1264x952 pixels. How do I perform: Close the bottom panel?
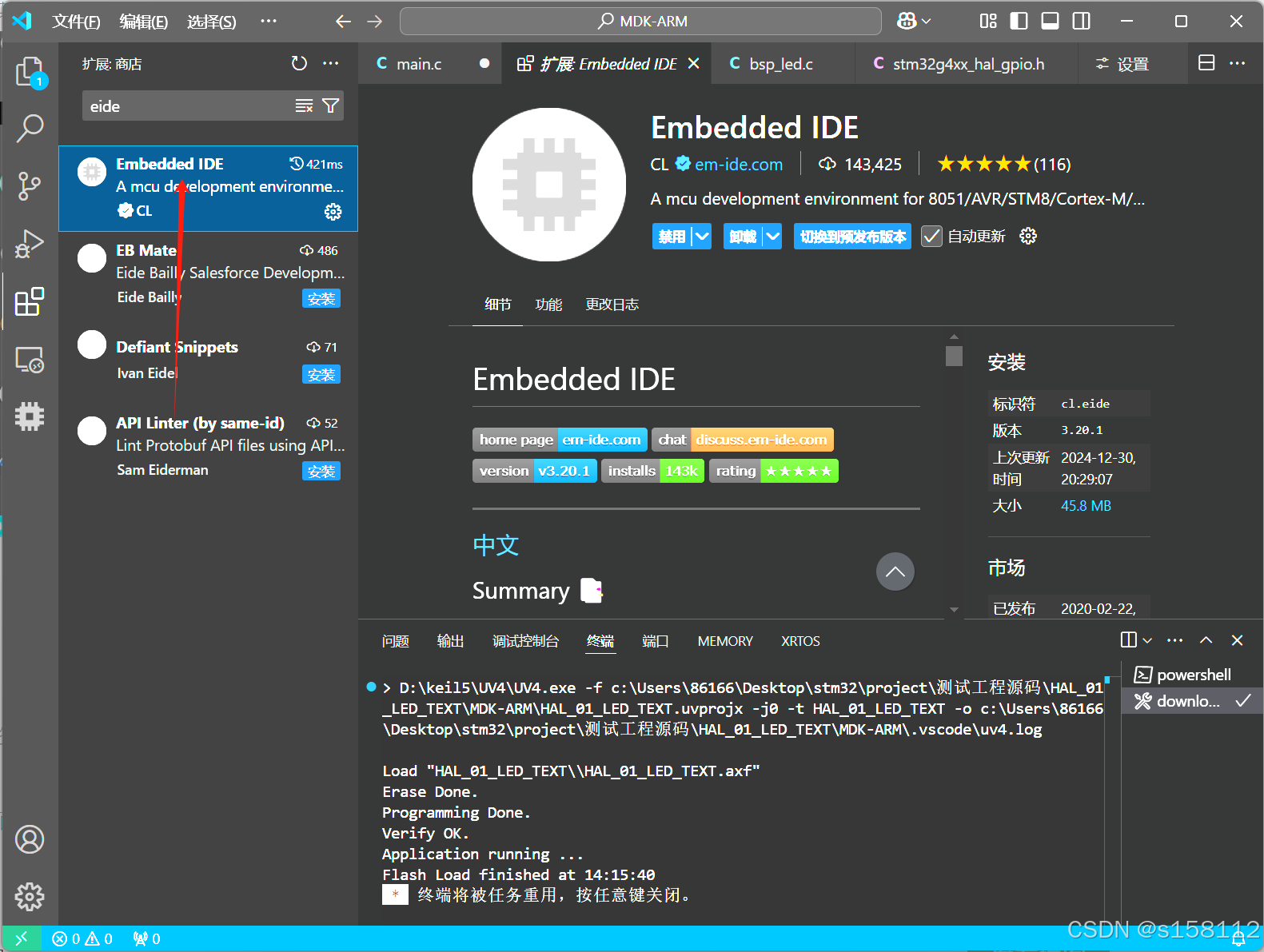pyautogui.click(x=1237, y=640)
